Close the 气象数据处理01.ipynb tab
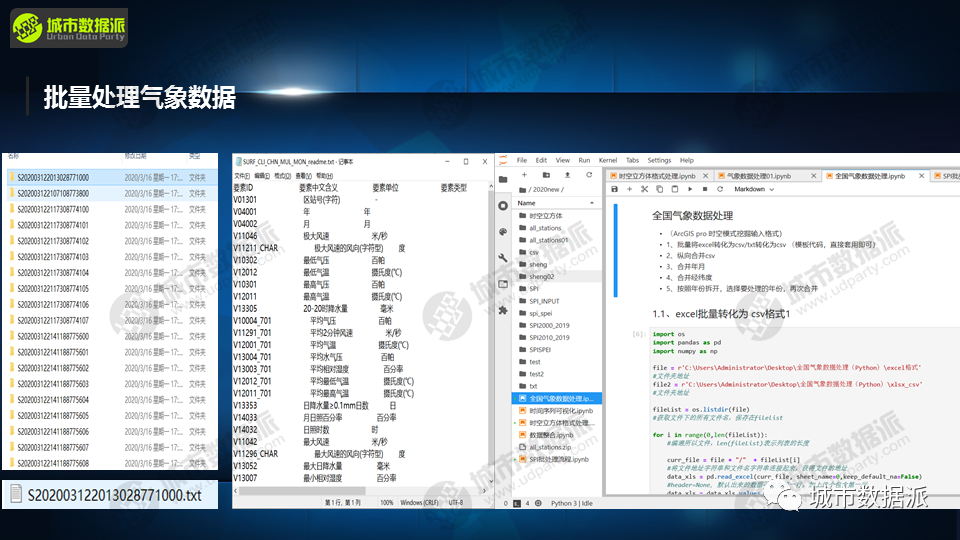The width and height of the screenshot is (960, 540). click(814, 176)
